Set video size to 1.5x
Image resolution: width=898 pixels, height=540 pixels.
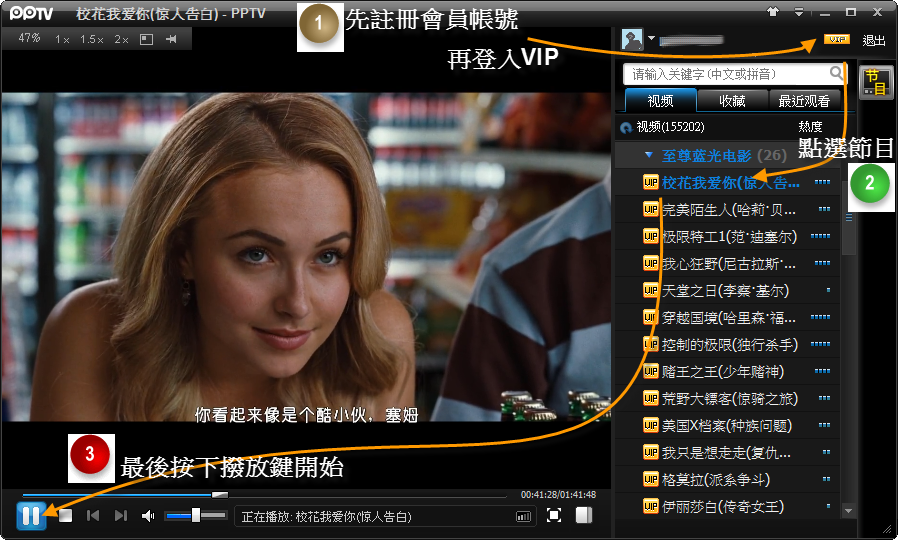(x=92, y=40)
